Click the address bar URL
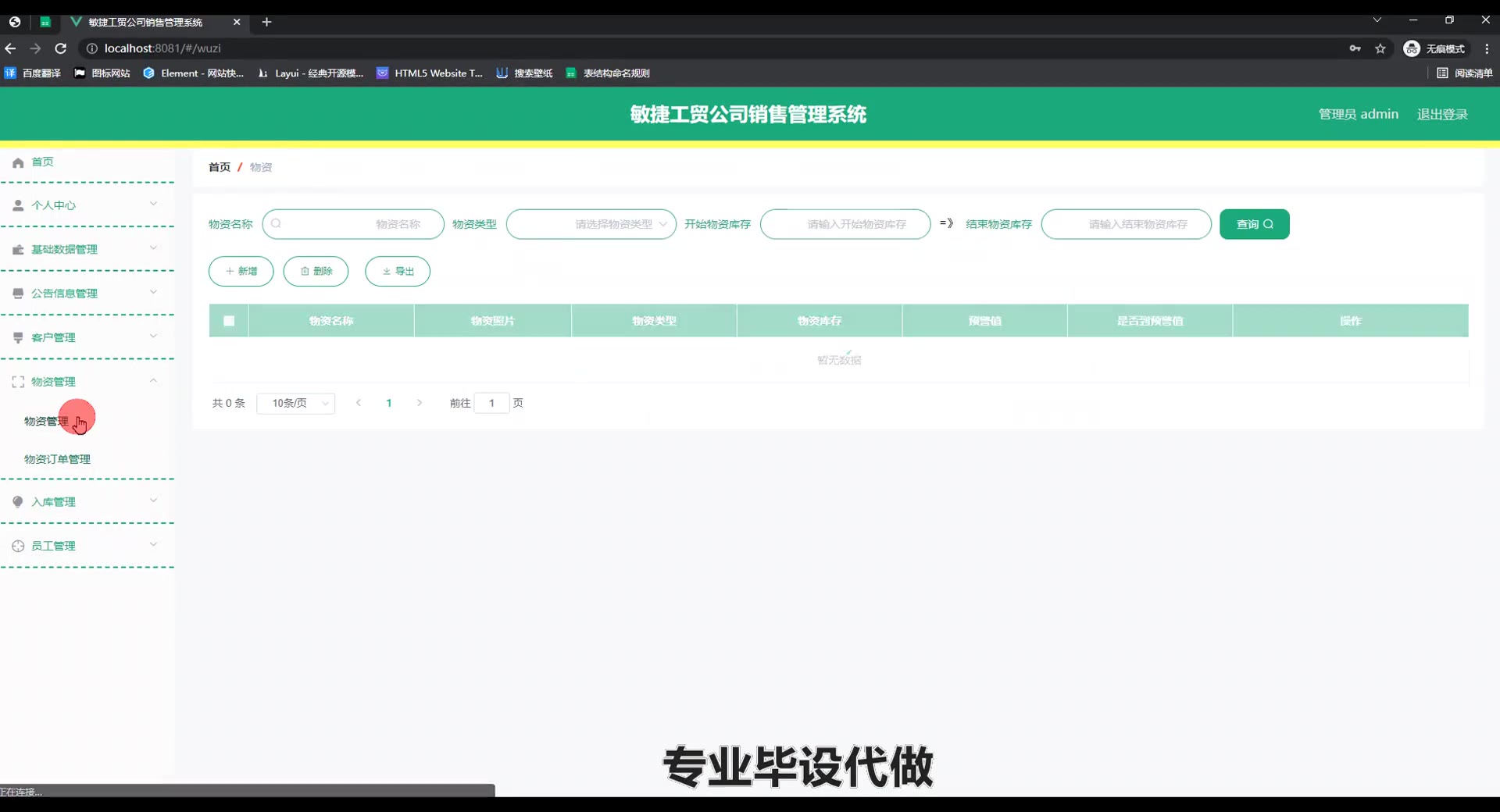1500x812 pixels. point(162,48)
